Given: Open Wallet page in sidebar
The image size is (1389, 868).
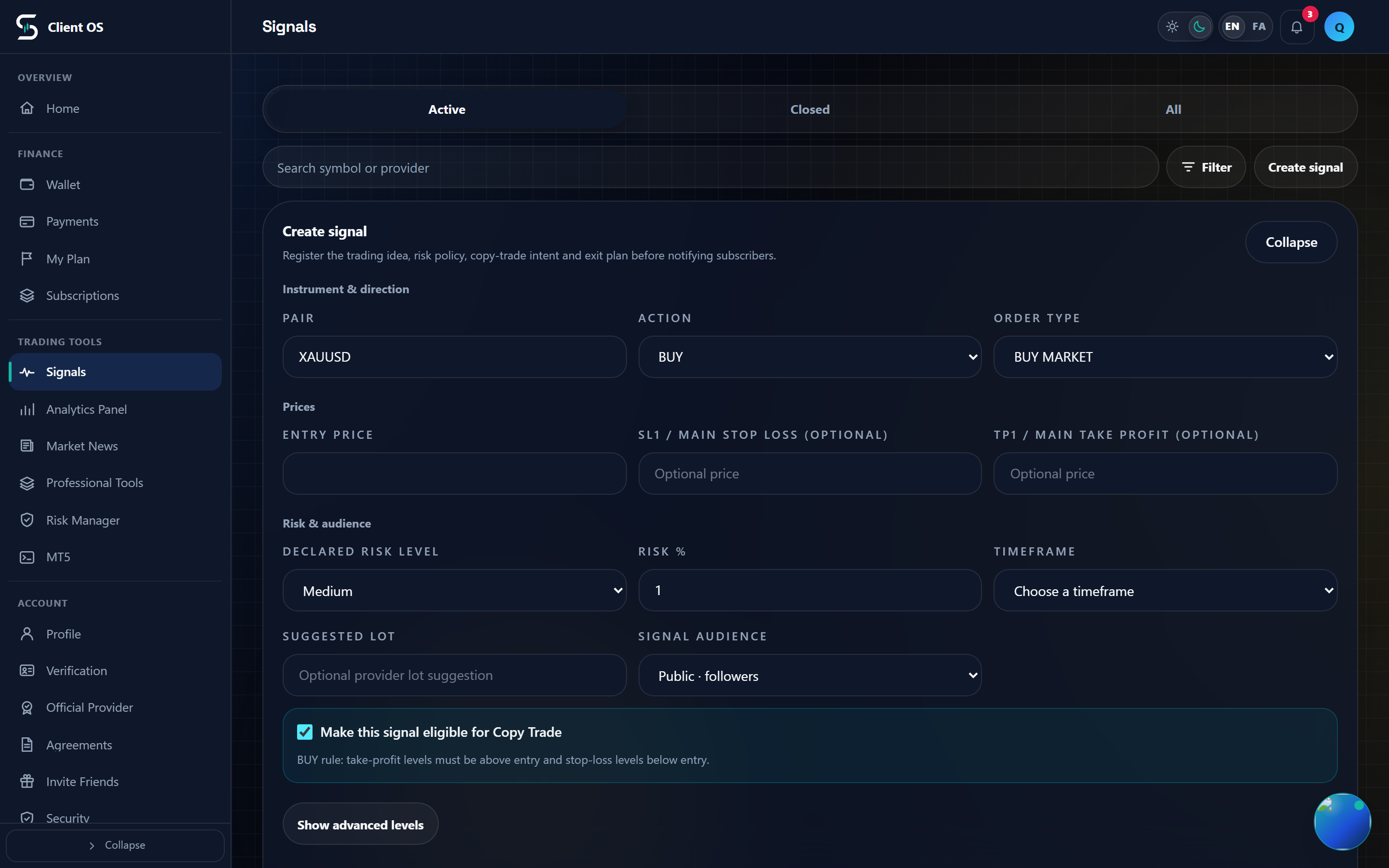Looking at the screenshot, I should [115, 184].
